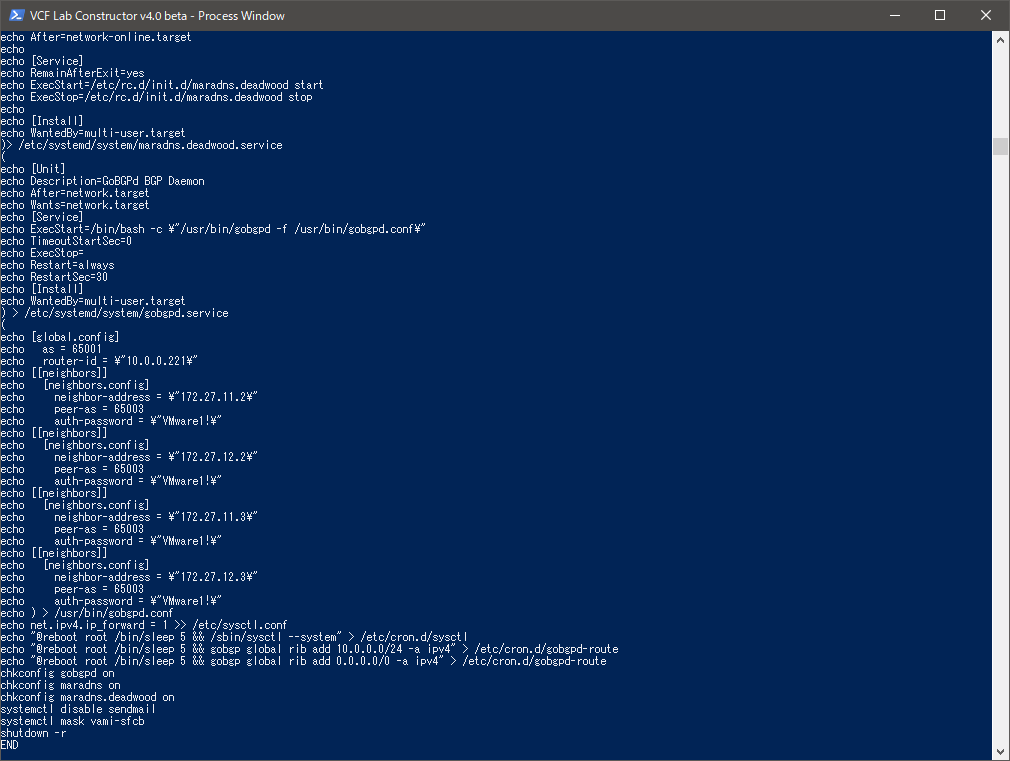Maximize the Process Window
The width and height of the screenshot is (1010, 761).
940,15
